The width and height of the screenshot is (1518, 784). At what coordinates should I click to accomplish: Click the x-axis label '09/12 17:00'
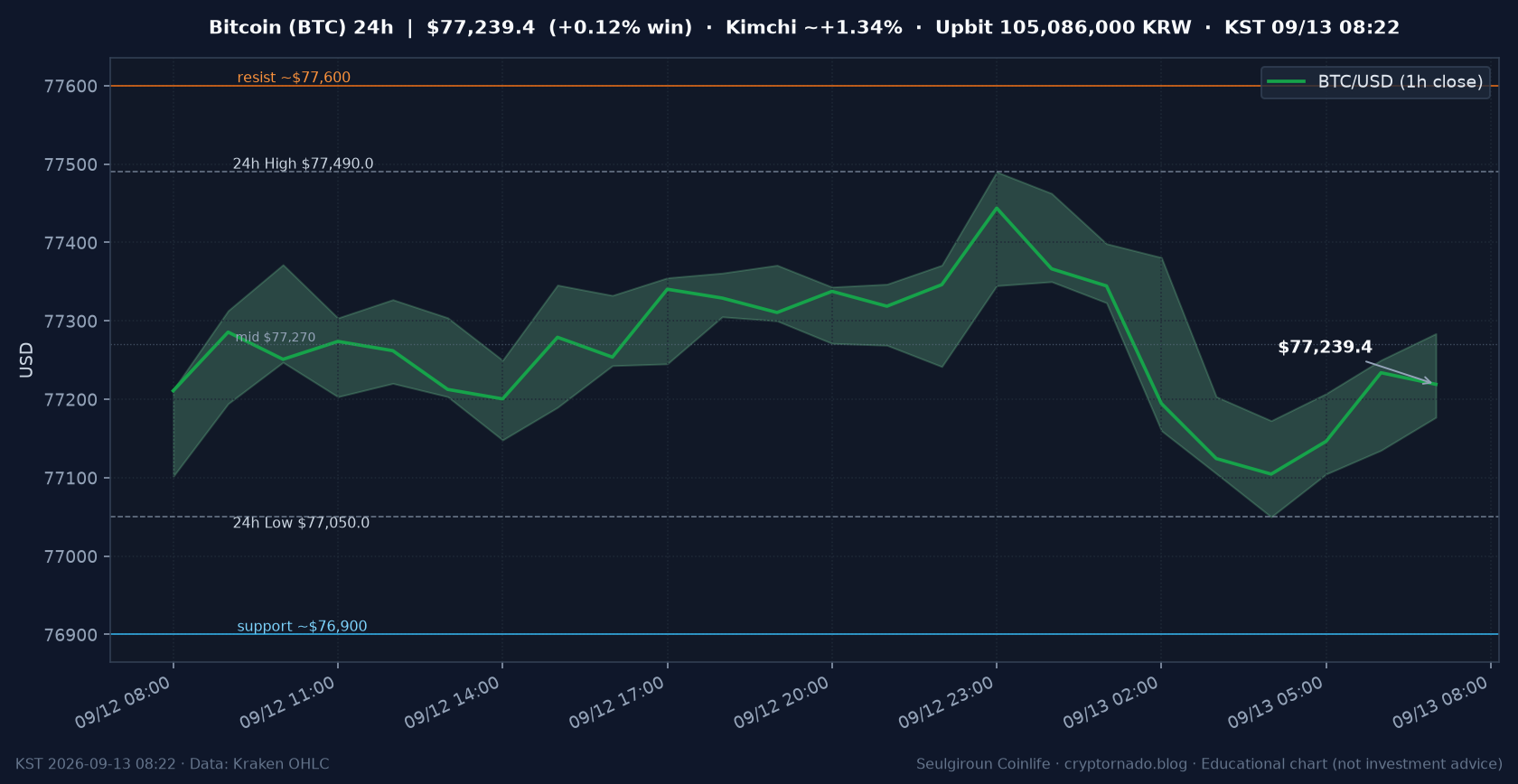click(617, 703)
